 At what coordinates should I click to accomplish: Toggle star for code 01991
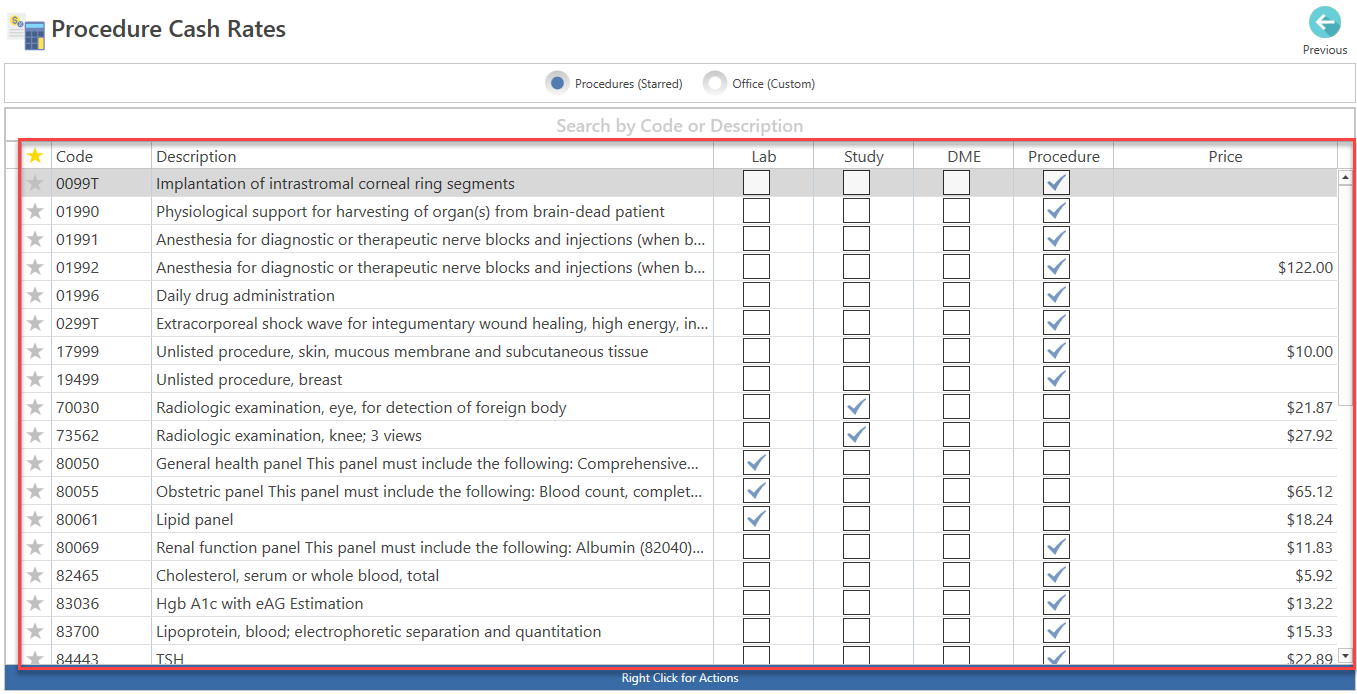(x=36, y=240)
